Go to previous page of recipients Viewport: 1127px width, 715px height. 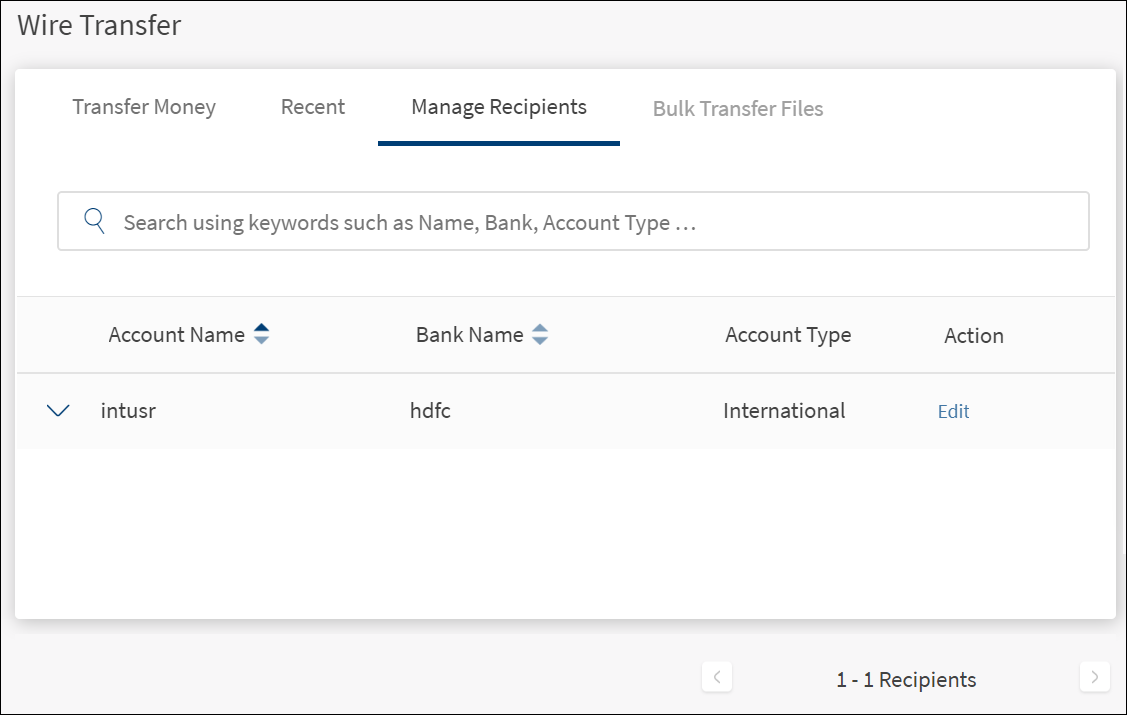(x=717, y=677)
